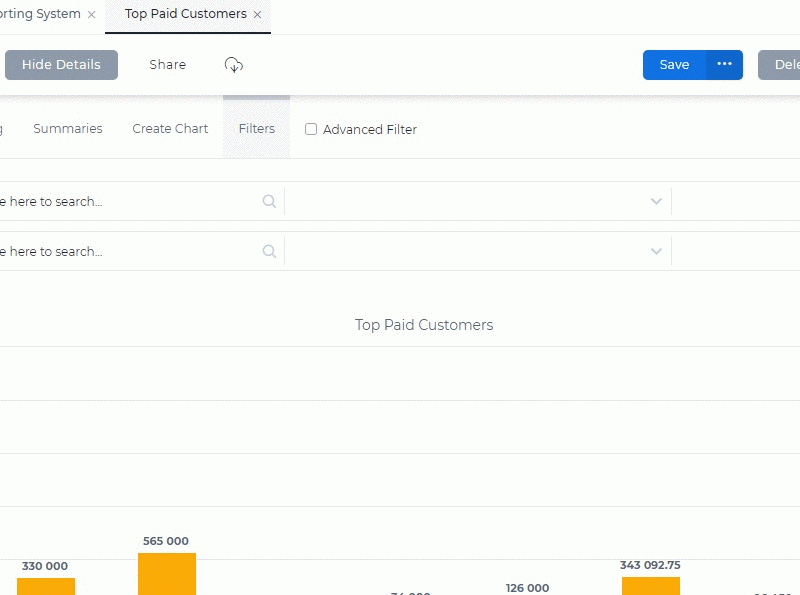Click the 565 000 orange chart bar
The image size is (800, 595).
[167, 574]
